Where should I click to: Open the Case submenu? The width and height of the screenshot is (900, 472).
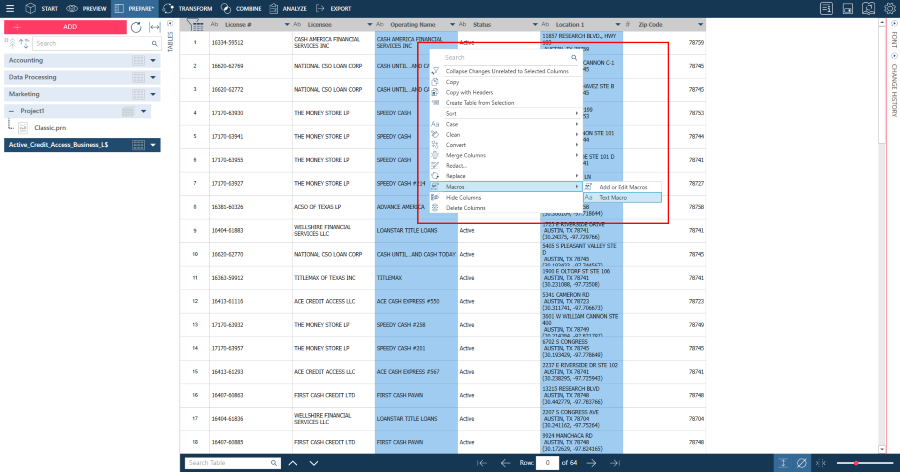(506, 124)
